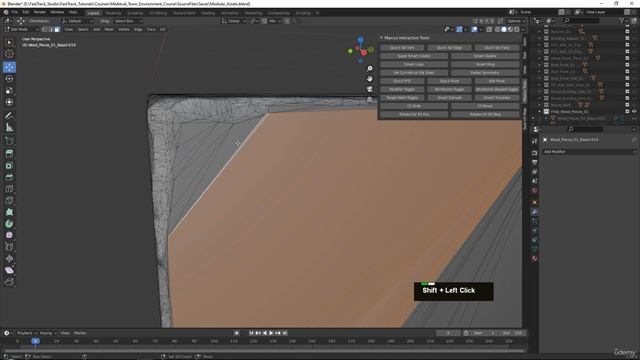Viewport: 640px width, 360px height.
Task: Click the timeline current frame playhead
Action: tap(36, 341)
